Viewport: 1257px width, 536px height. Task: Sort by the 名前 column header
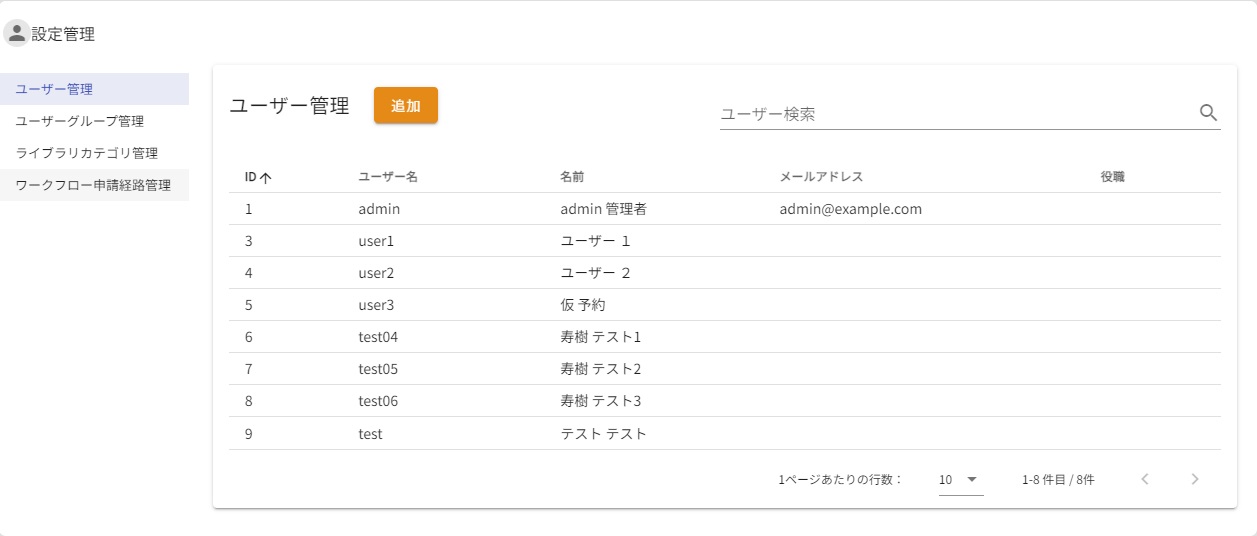point(572,177)
